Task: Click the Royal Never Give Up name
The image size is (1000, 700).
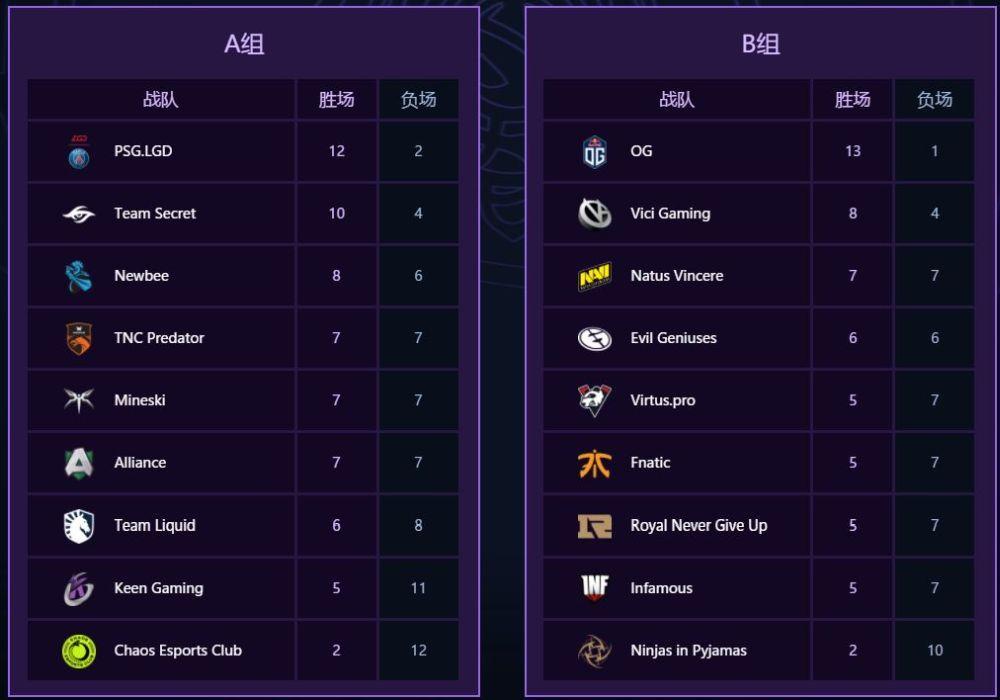Action: [698, 525]
